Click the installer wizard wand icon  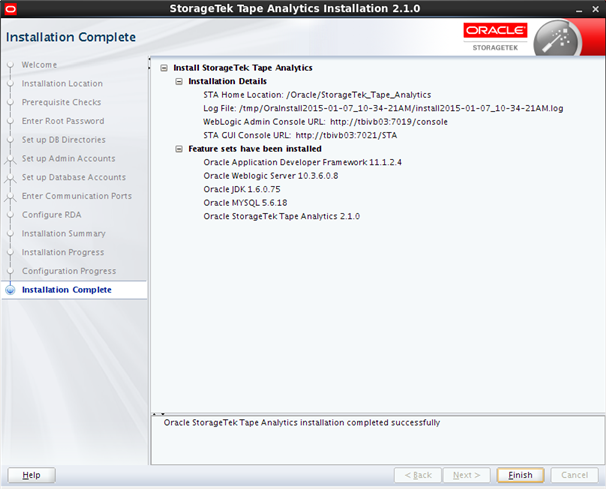tap(557, 40)
